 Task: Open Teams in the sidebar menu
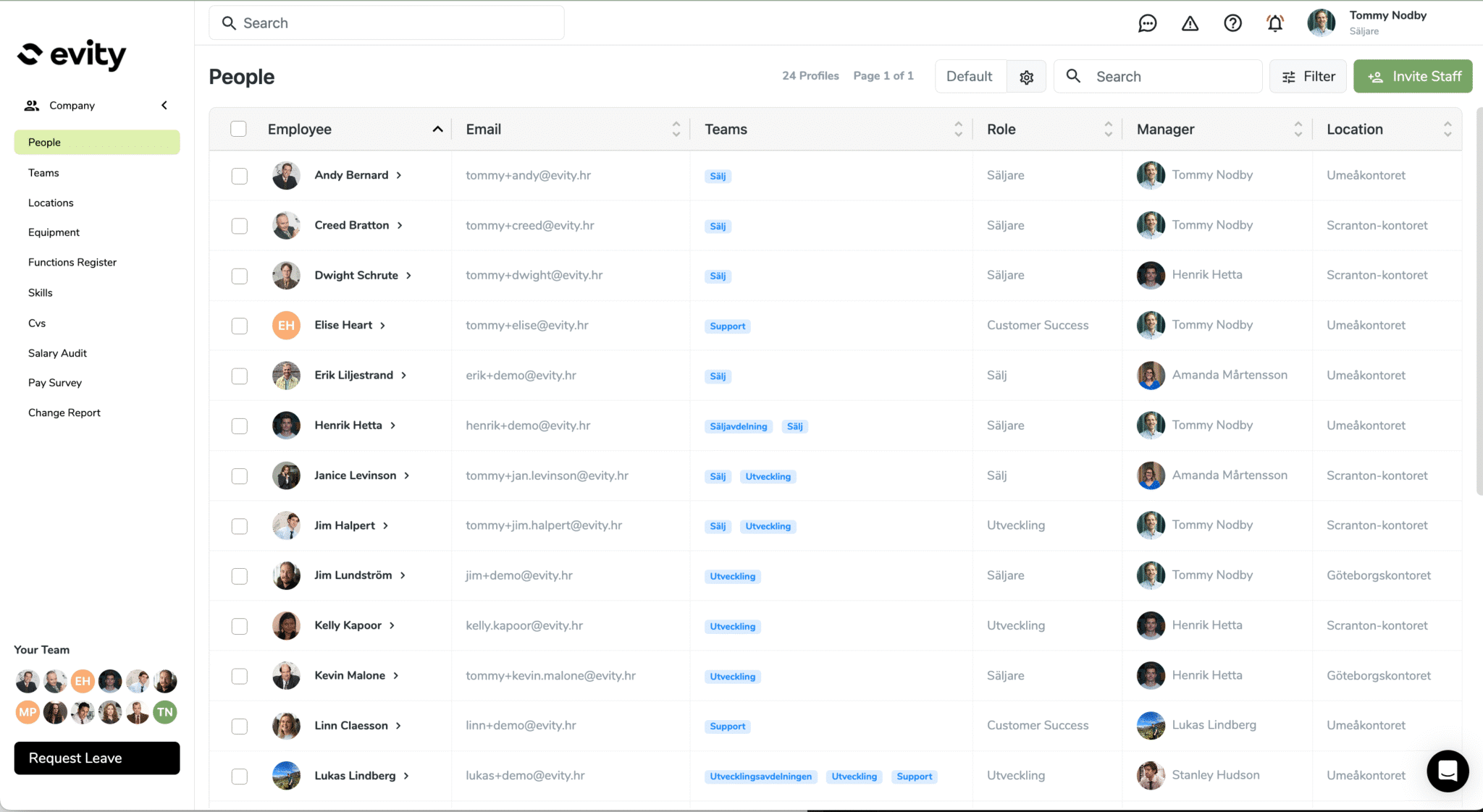(x=43, y=173)
